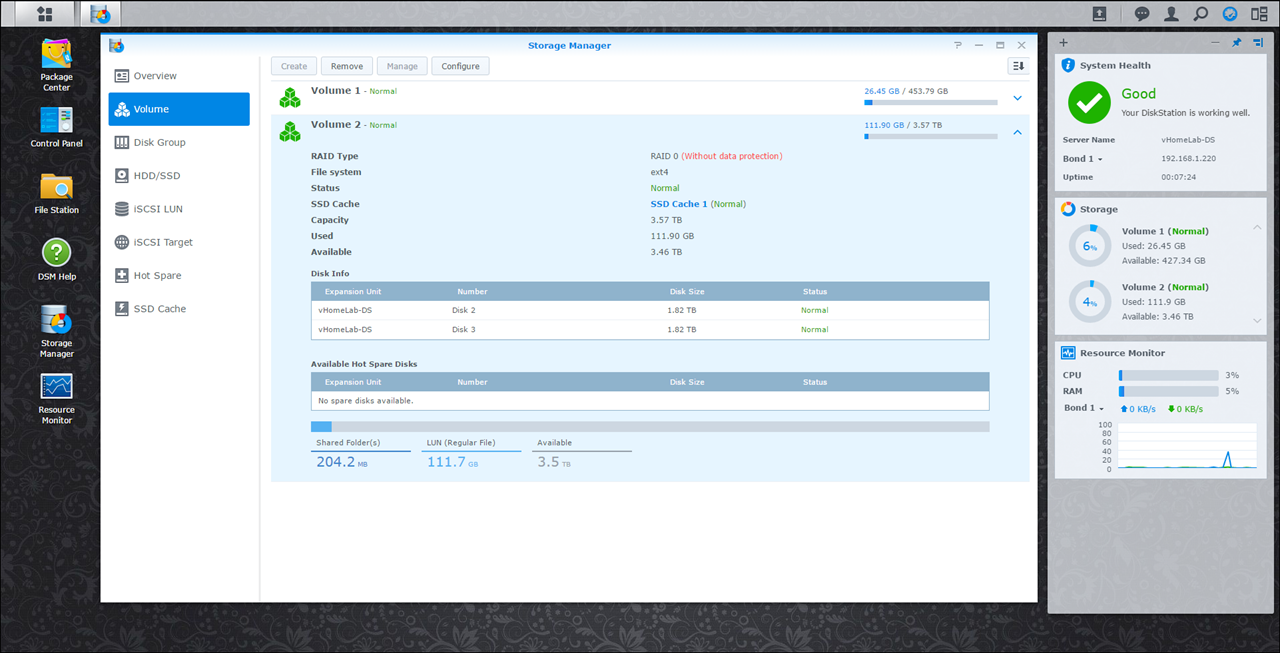Click the Volume 2 usage progress bar
The width and height of the screenshot is (1280, 653).
point(930,137)
